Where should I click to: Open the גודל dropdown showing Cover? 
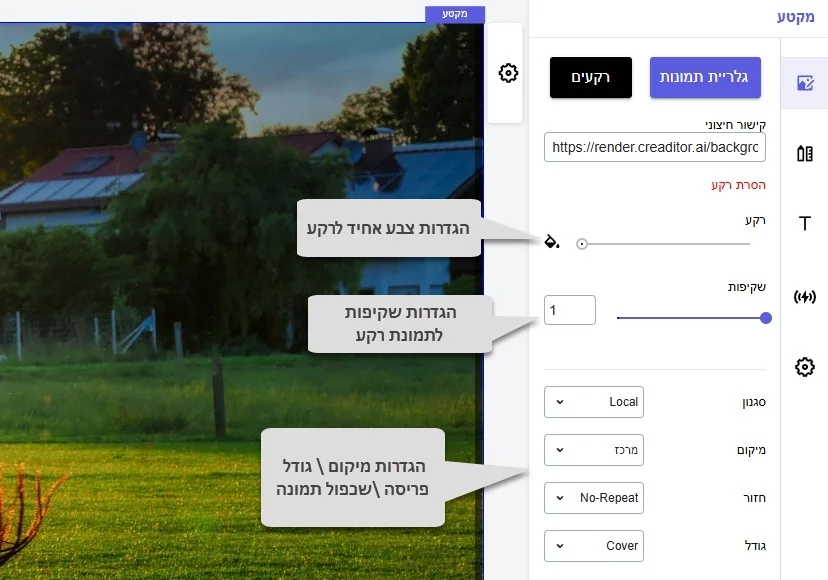(593, 546)
